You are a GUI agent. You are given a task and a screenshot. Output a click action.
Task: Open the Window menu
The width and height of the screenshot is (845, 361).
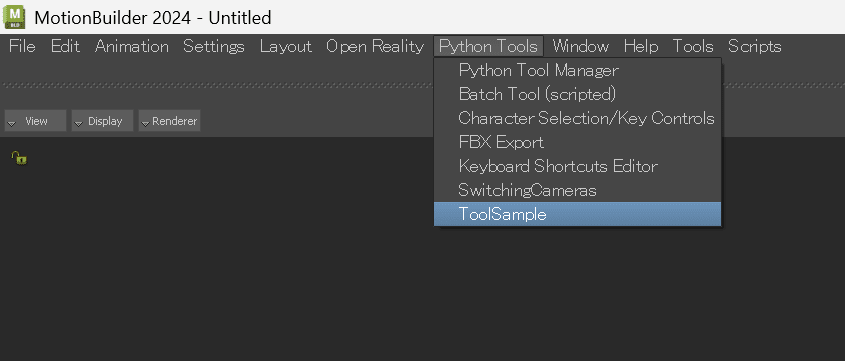click(x=580, y=46)
